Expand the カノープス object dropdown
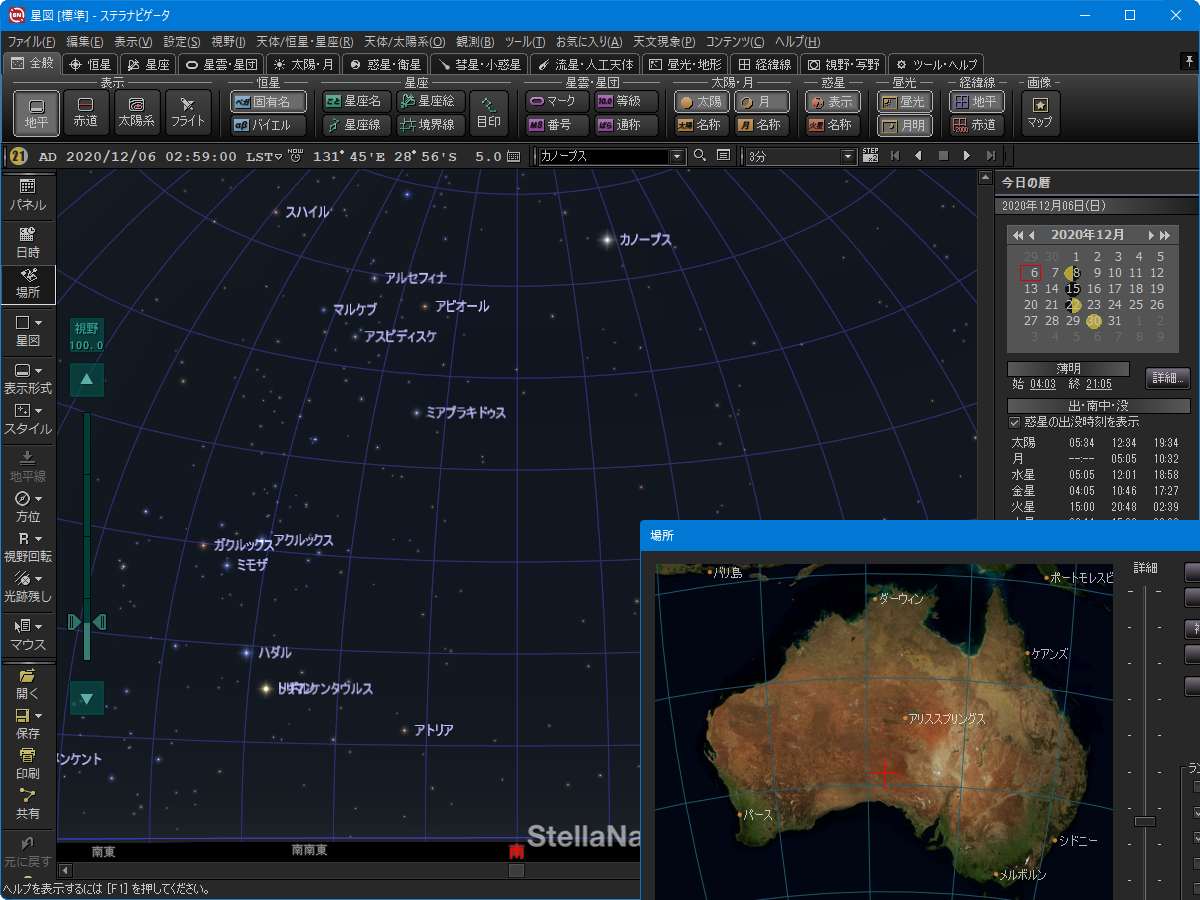 [677, 156]
